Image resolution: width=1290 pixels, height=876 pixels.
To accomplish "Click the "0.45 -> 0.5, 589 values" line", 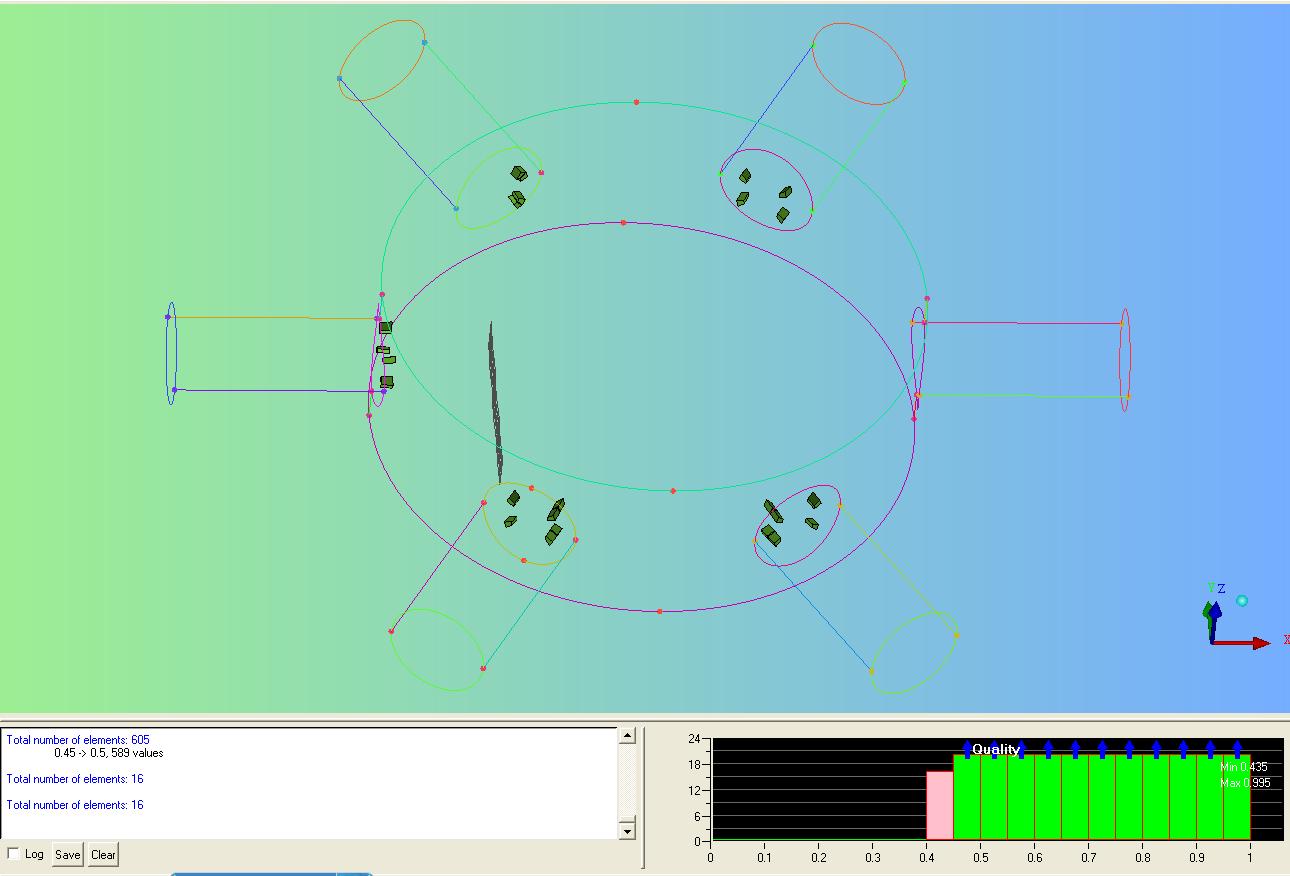I will click(x=108, y=753).
